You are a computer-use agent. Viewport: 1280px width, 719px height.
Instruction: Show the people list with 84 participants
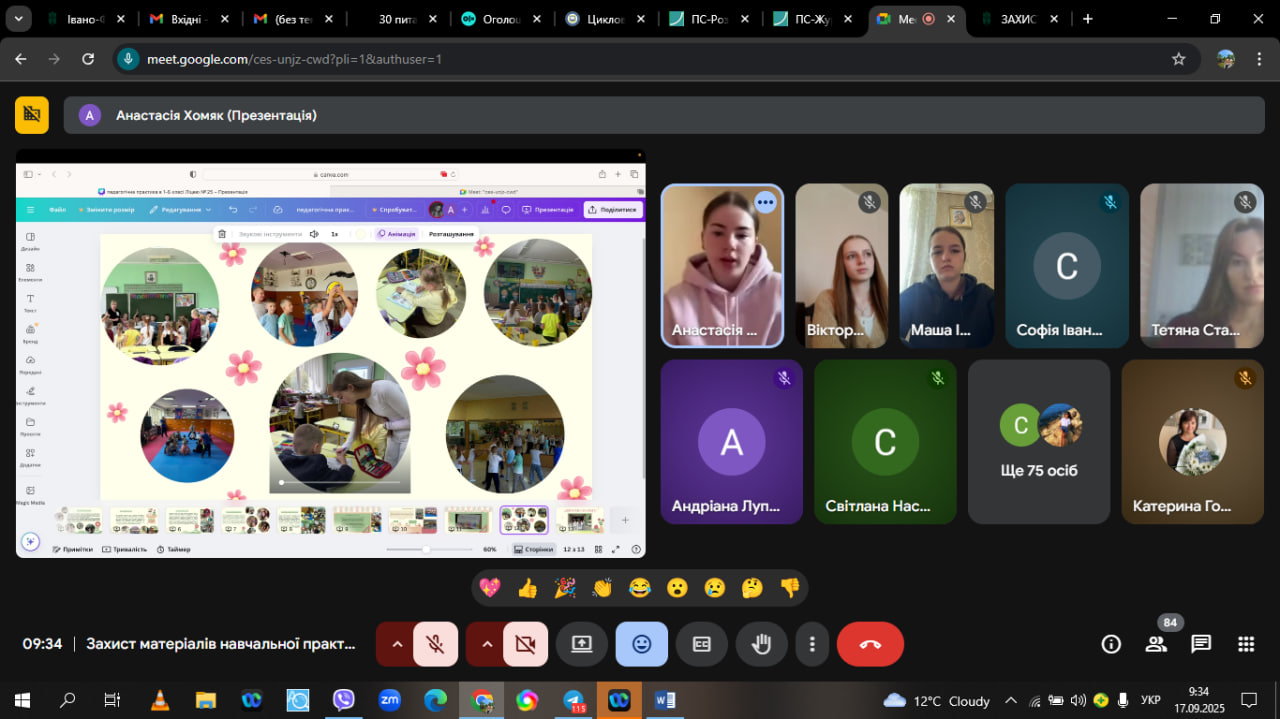click(x=1156, y=644)
